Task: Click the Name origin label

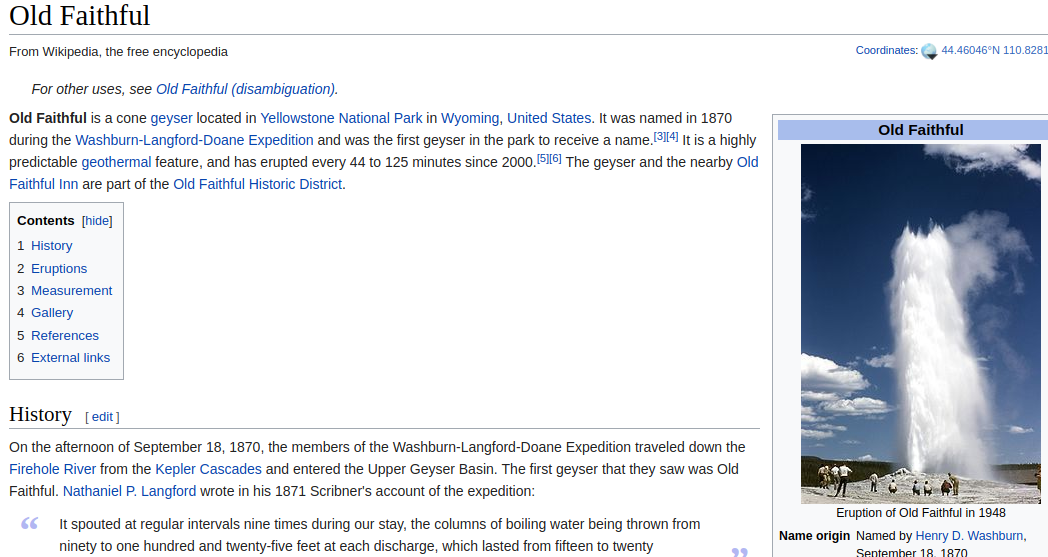Action: coord(814,536)
